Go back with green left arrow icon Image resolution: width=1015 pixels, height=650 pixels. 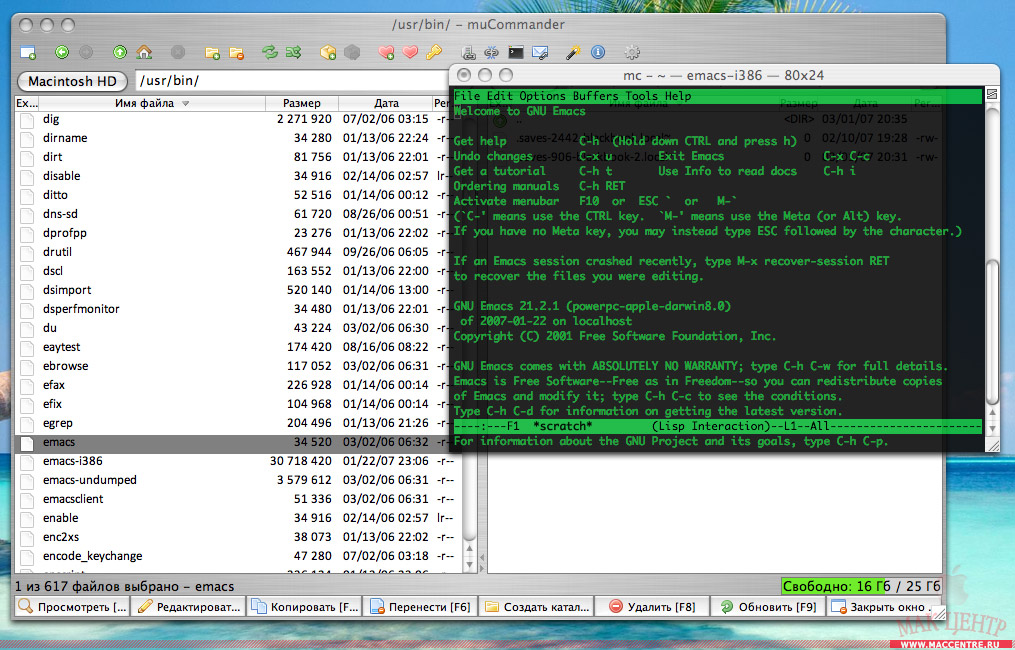(x=61, y=52)
